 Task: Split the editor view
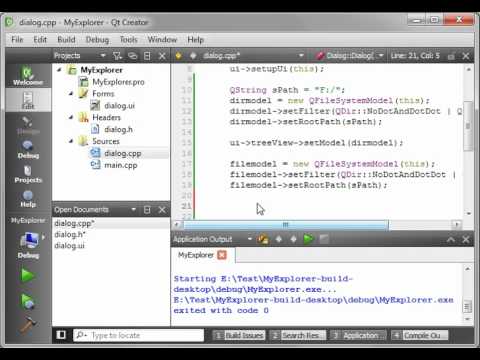click(451, 56)
